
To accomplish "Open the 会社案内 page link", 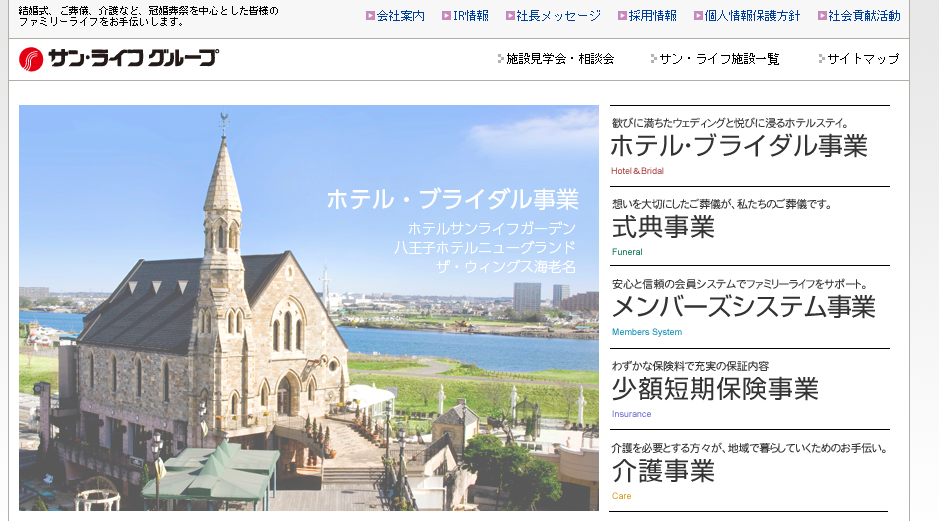I will (x=400, y=16).
